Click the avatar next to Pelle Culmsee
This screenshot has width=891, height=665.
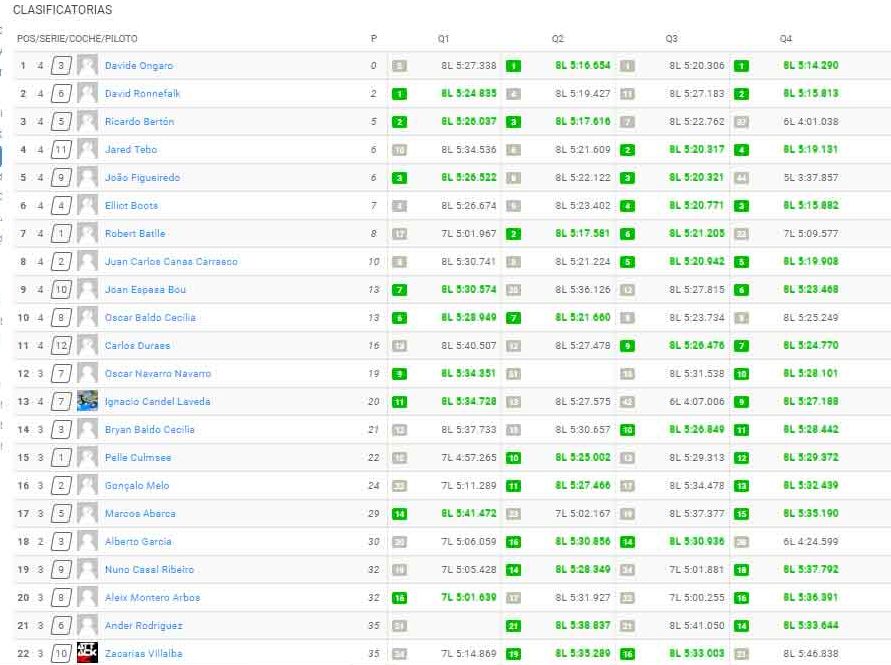pyautogui.click(x=87, y=458)
